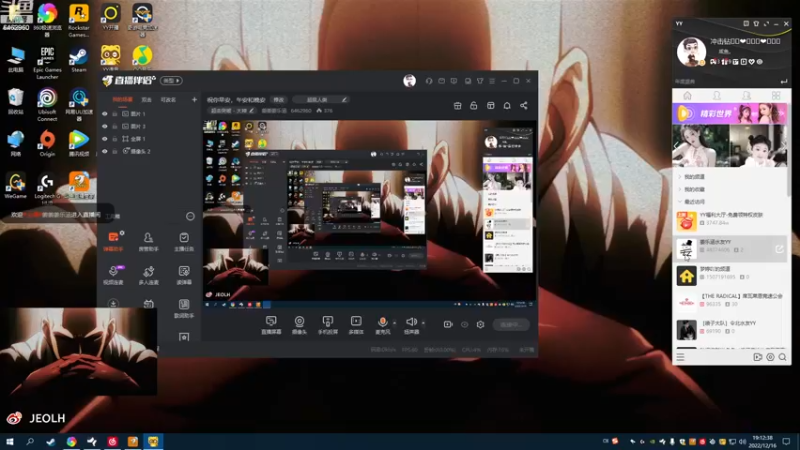Open notifications bell in 直播伴侣
Viewport: 800px width, 450px height.
(507, 106)
